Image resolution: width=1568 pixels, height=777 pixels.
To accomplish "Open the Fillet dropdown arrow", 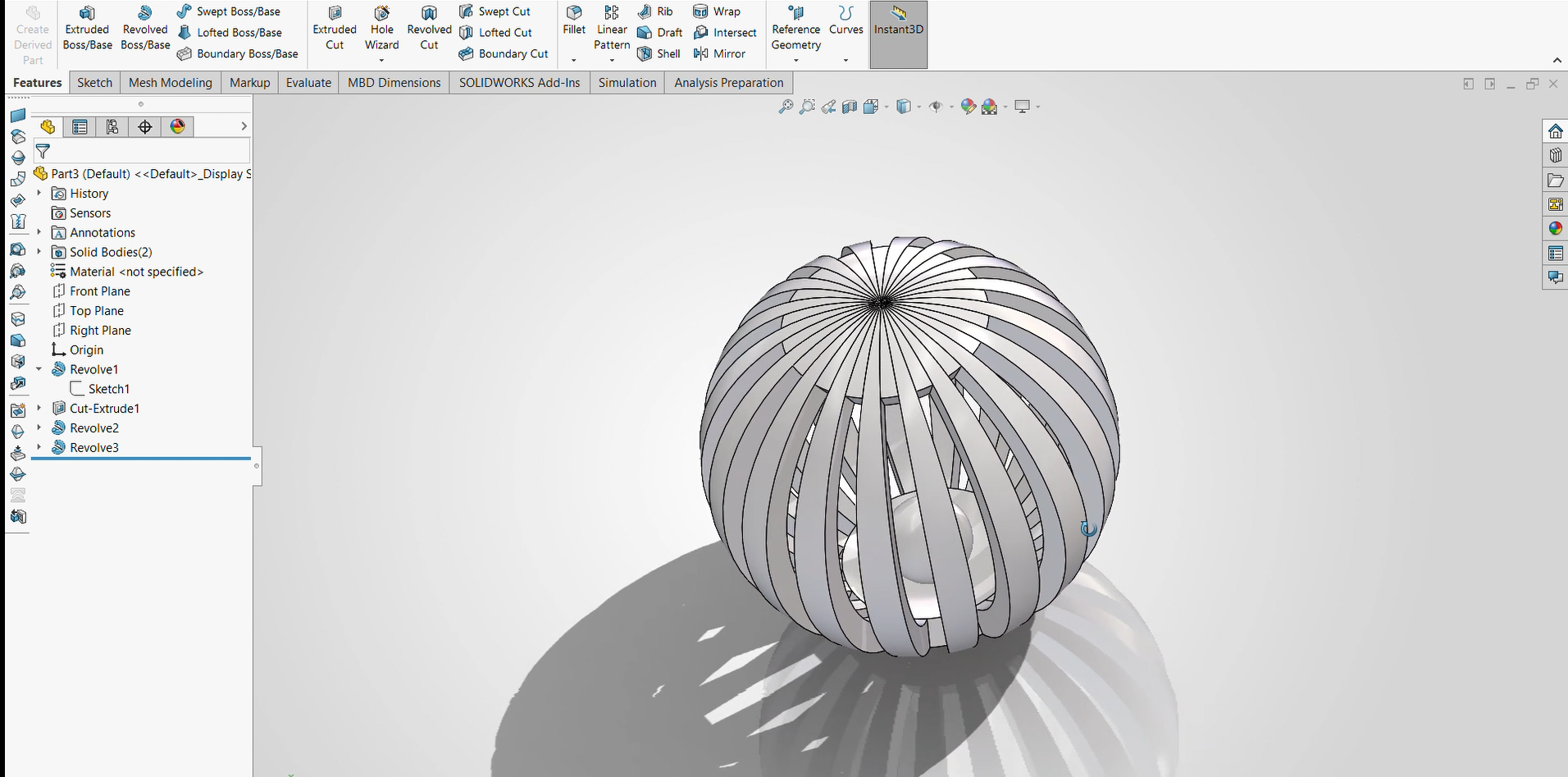I will pyautogui.click(x=574, y=60).
